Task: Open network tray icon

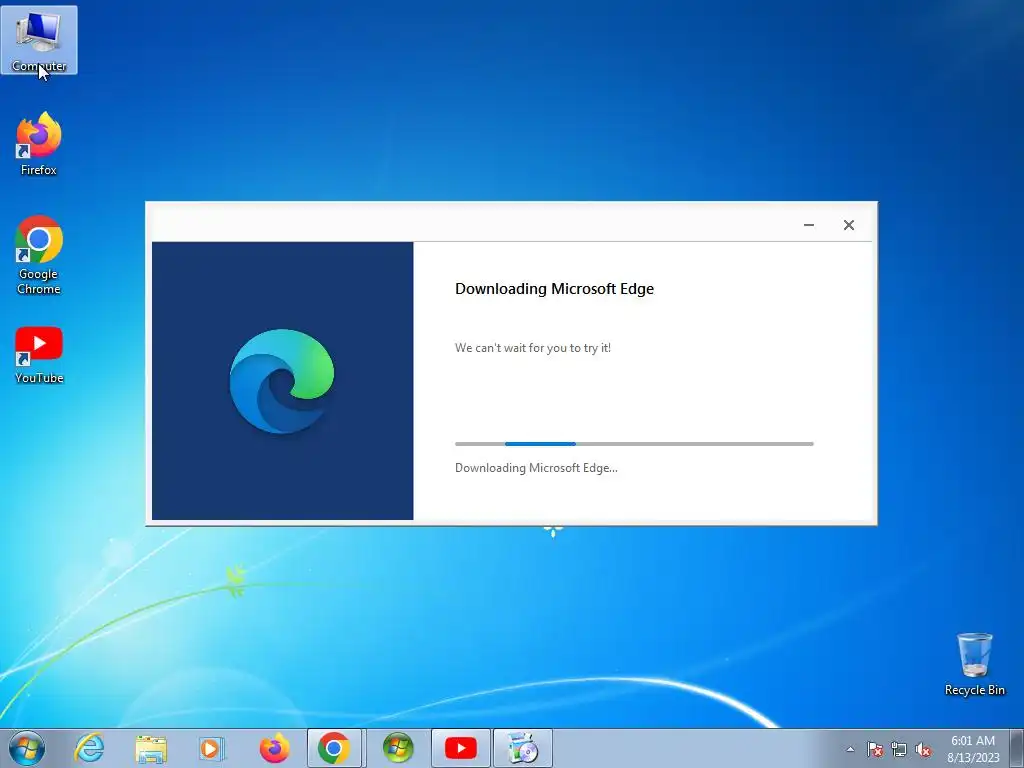Action: tap(899, 749)
